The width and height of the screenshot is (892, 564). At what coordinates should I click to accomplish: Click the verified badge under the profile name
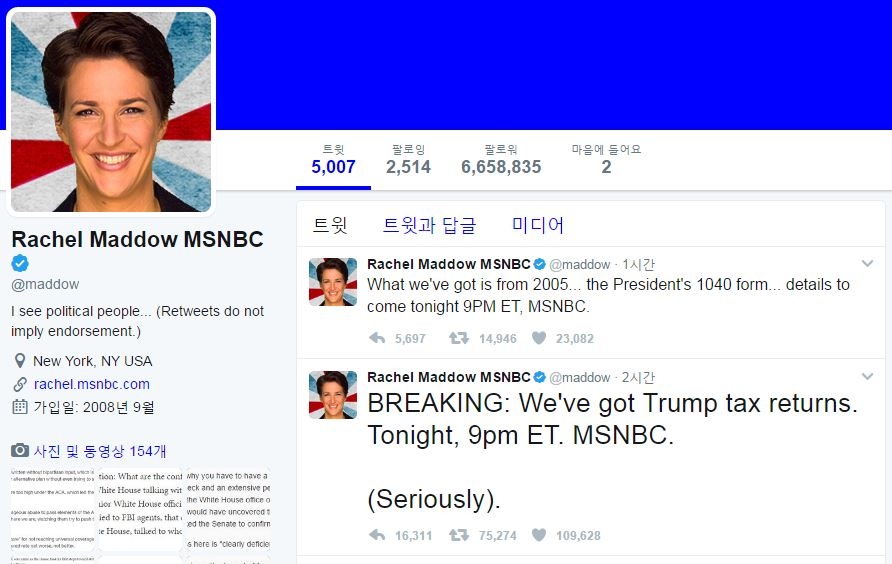pos(20,263)
